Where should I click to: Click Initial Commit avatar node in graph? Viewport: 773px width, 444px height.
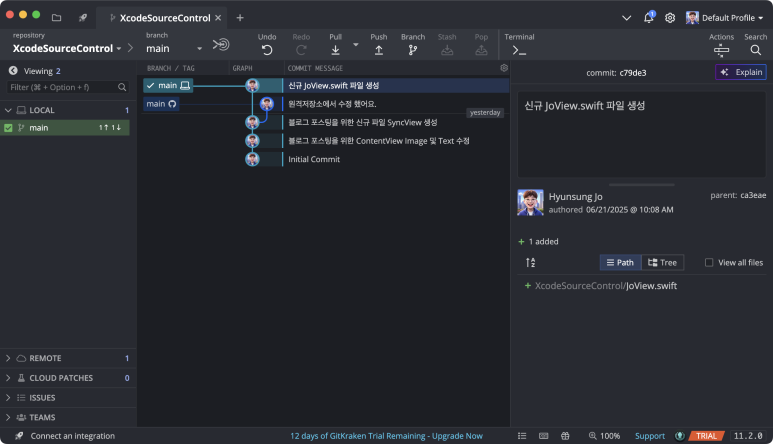click(252, 159)
